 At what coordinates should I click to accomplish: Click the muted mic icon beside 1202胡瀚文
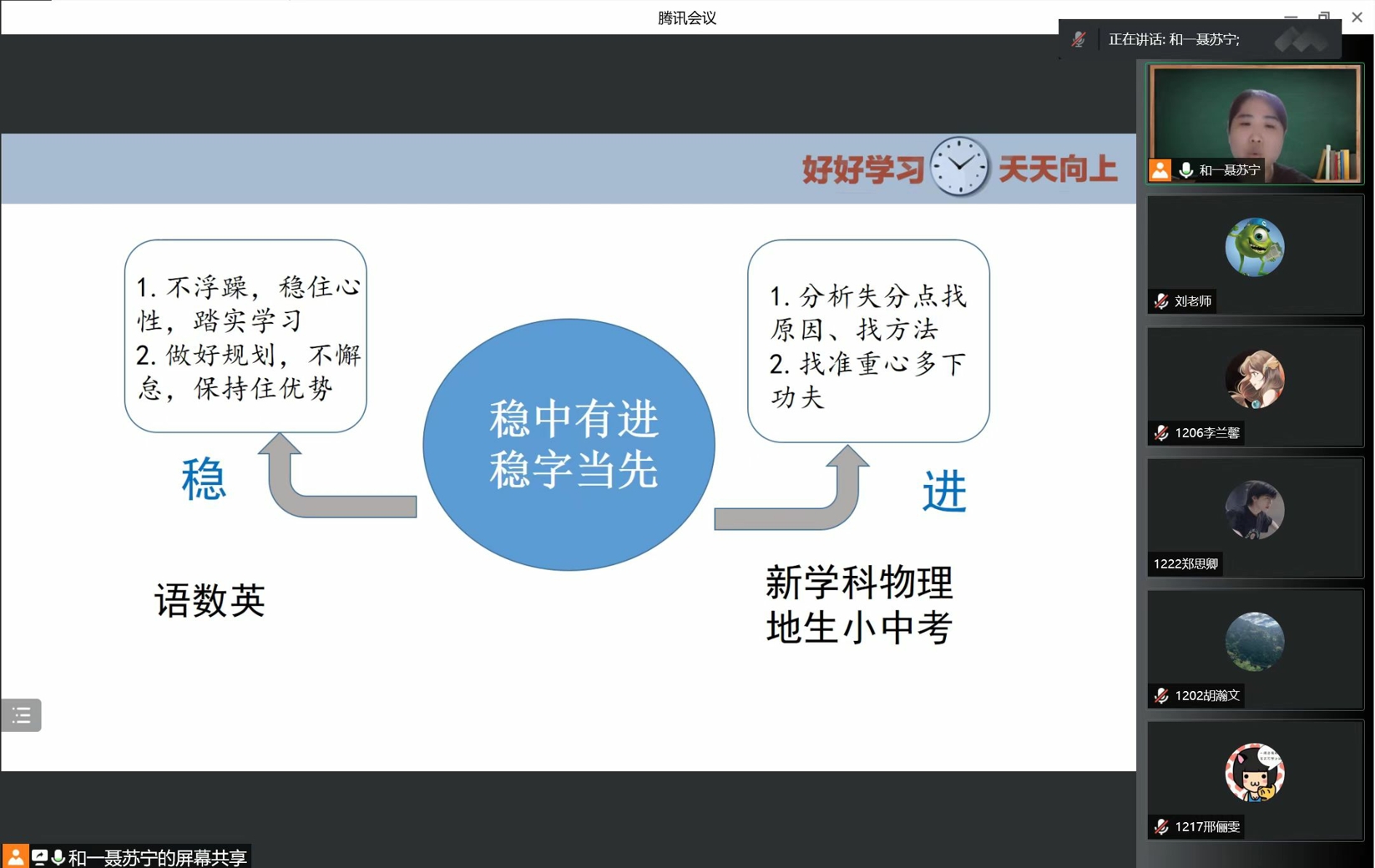[x=1161, y=695]
